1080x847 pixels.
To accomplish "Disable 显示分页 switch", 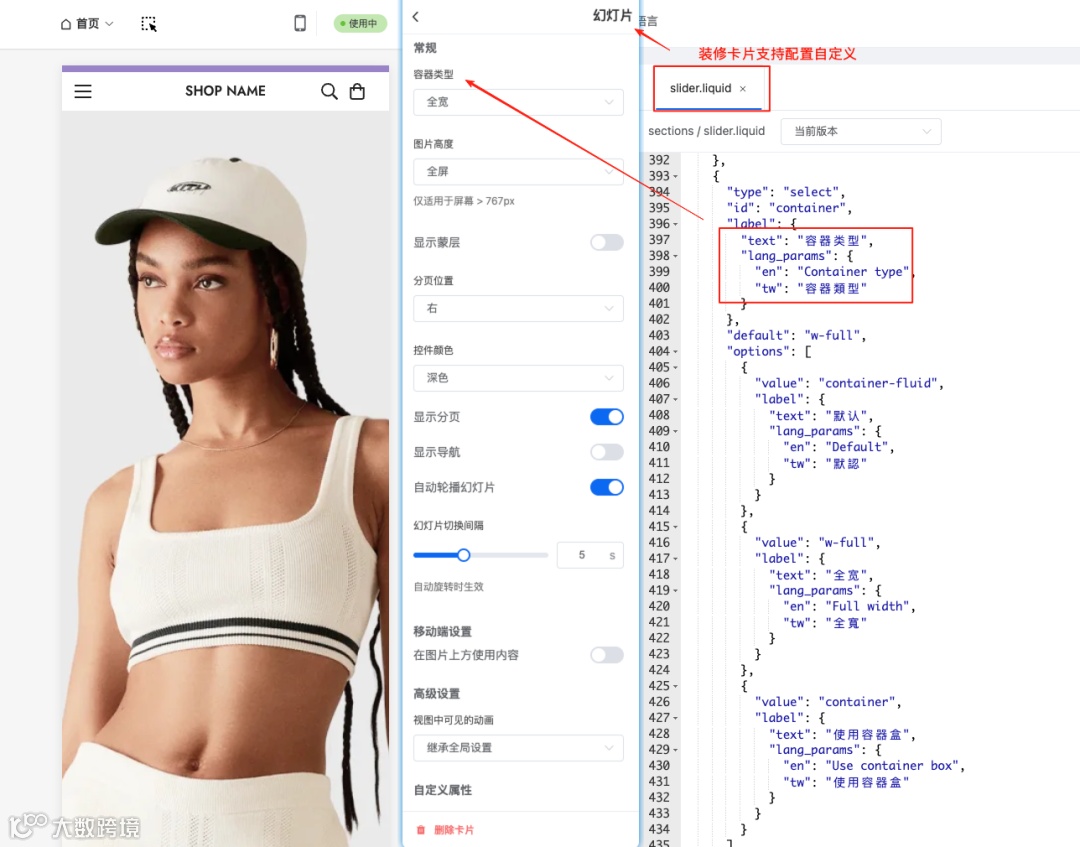I will point(607,417).
